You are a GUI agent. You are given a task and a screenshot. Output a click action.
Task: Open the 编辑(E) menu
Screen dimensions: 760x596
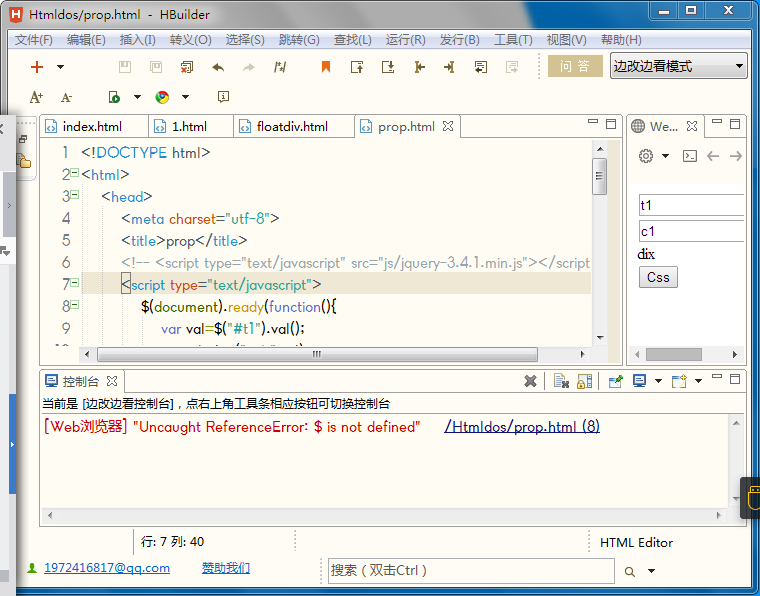[x=86, y=40]
